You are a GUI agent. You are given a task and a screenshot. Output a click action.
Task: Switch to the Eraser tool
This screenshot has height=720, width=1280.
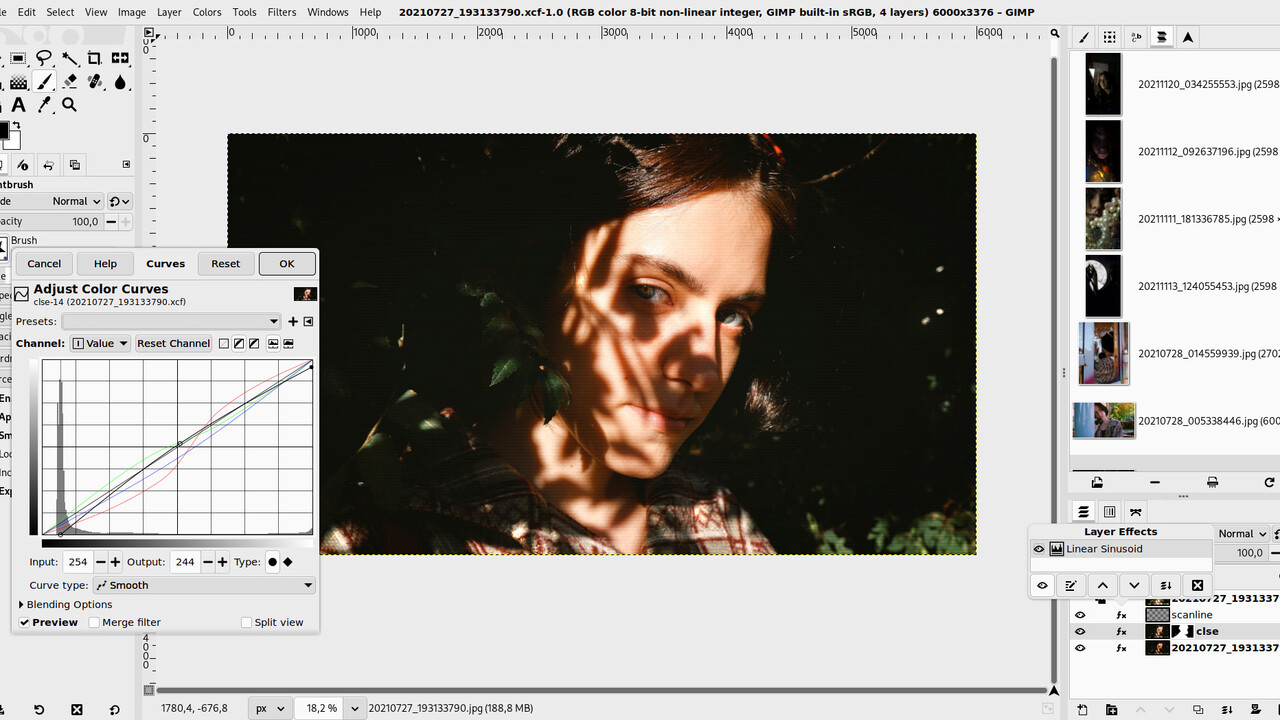click(70, 82)
